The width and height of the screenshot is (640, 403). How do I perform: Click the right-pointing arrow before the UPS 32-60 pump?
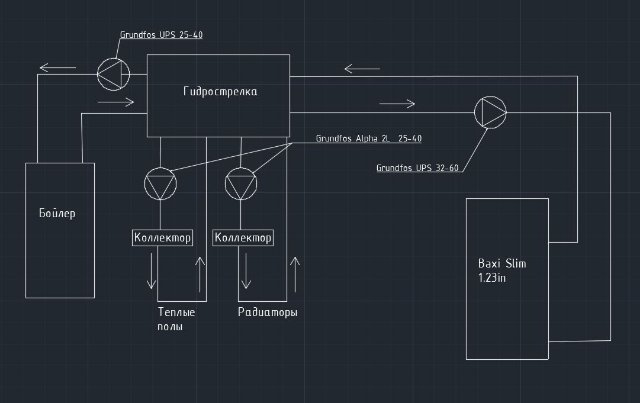click(398, 101)
